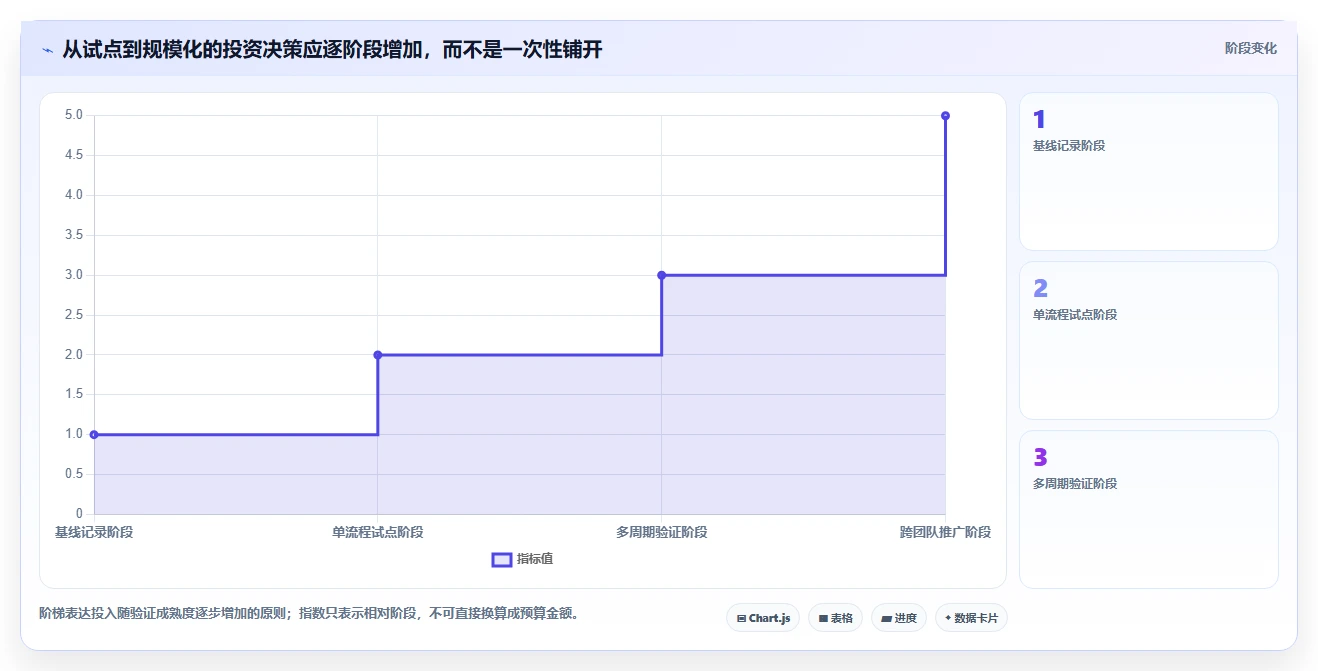Click data point at 多周期验证阶段 value 3.0
The height and width of the screenshot is (671, 1318).
tap(661, 275)
